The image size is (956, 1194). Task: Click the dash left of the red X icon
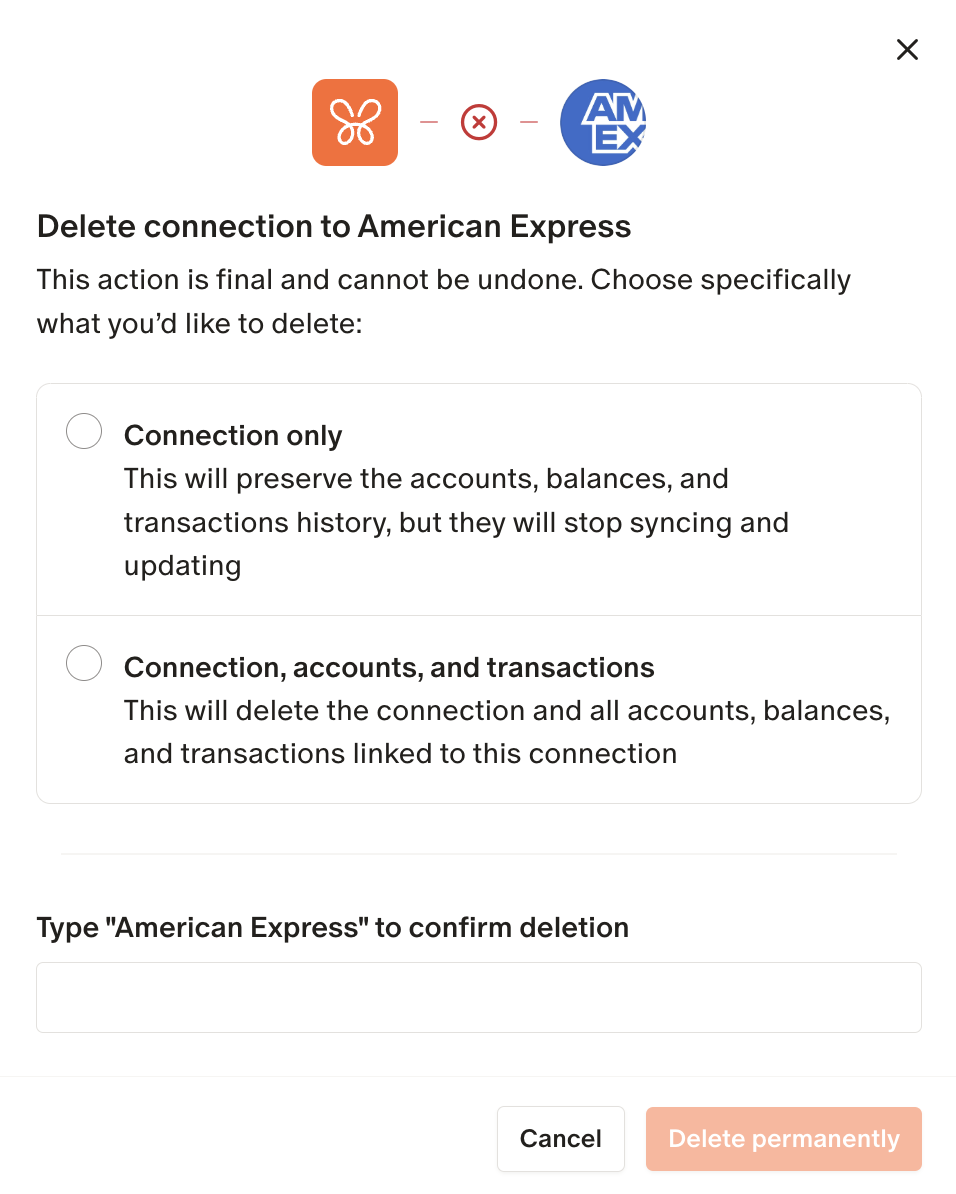point(429,123)
